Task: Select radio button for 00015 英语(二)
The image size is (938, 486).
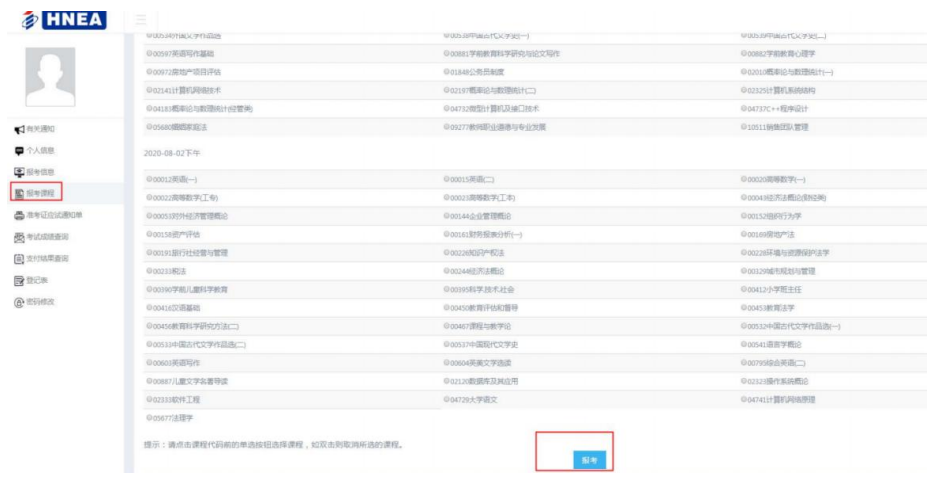Action: click(446, 179)
